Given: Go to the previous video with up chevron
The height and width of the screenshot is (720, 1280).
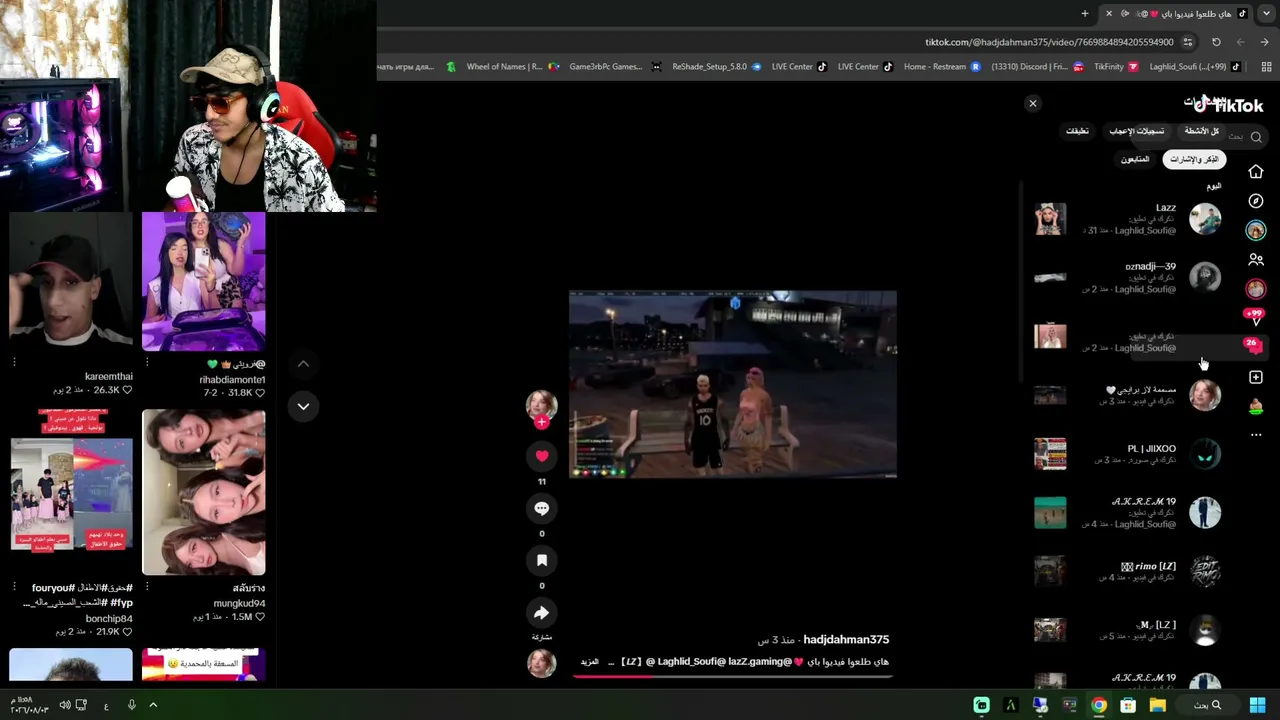Looking at the screenshot, I should pos(303,364).
